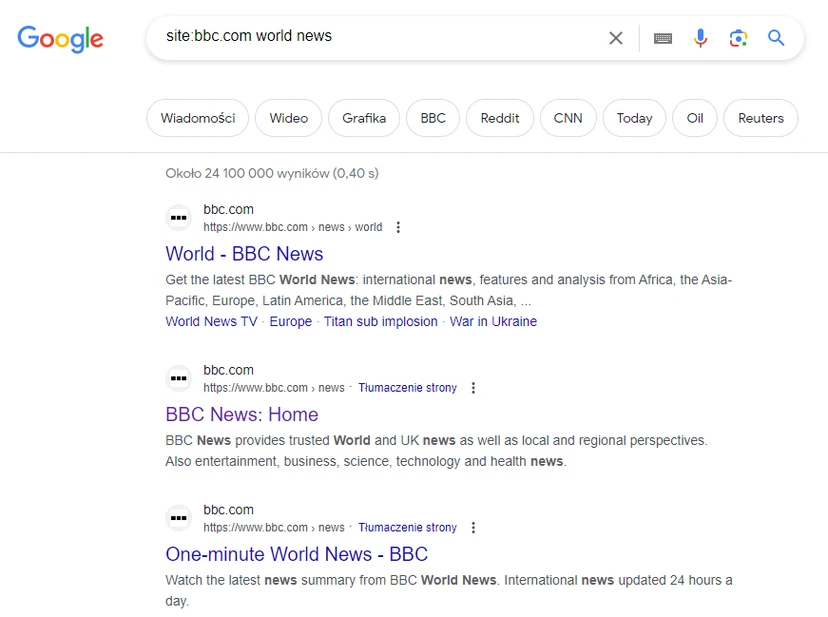Select the BBC filter chip

coord(433,118)
